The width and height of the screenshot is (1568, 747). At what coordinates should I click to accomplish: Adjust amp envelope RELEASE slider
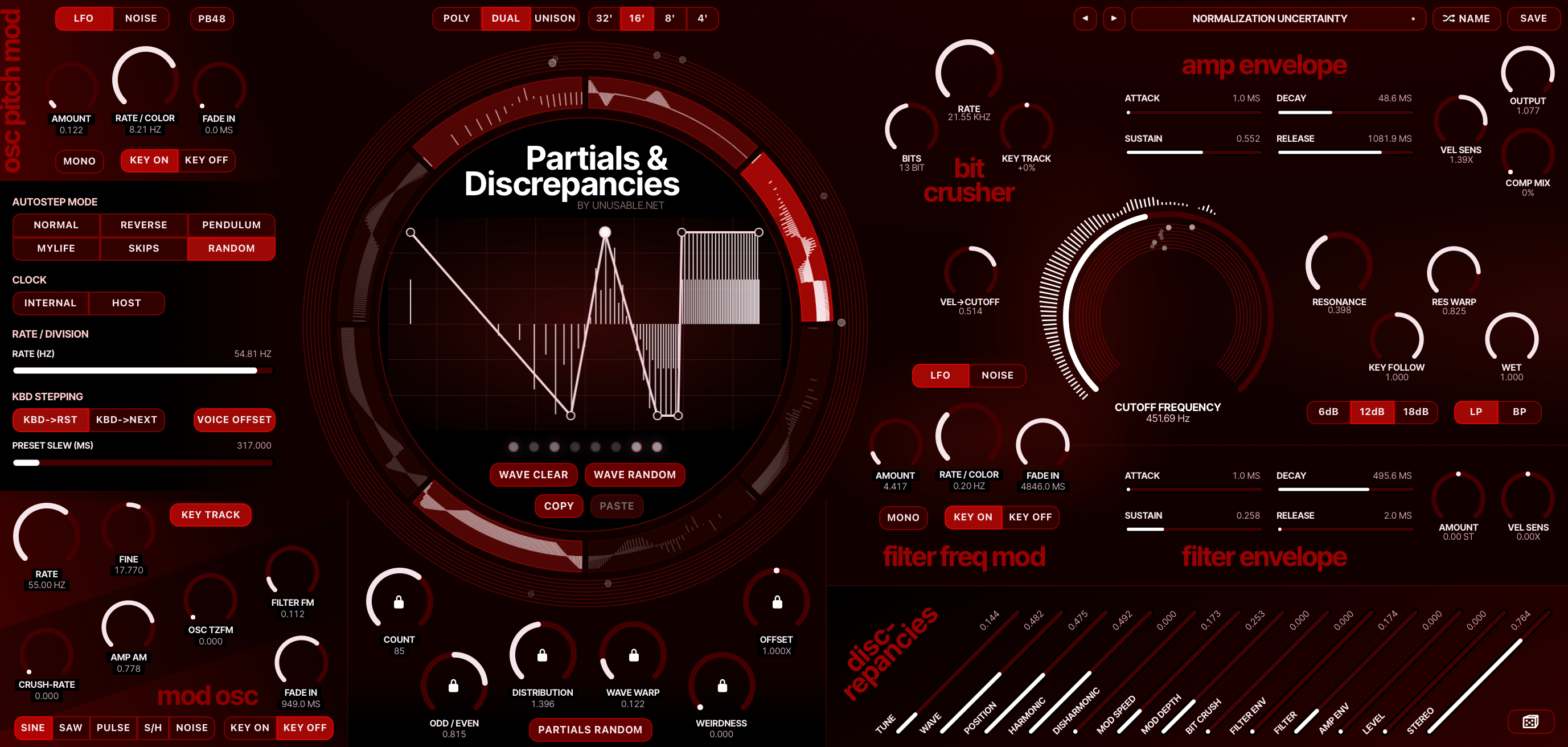click(1345, 152)
